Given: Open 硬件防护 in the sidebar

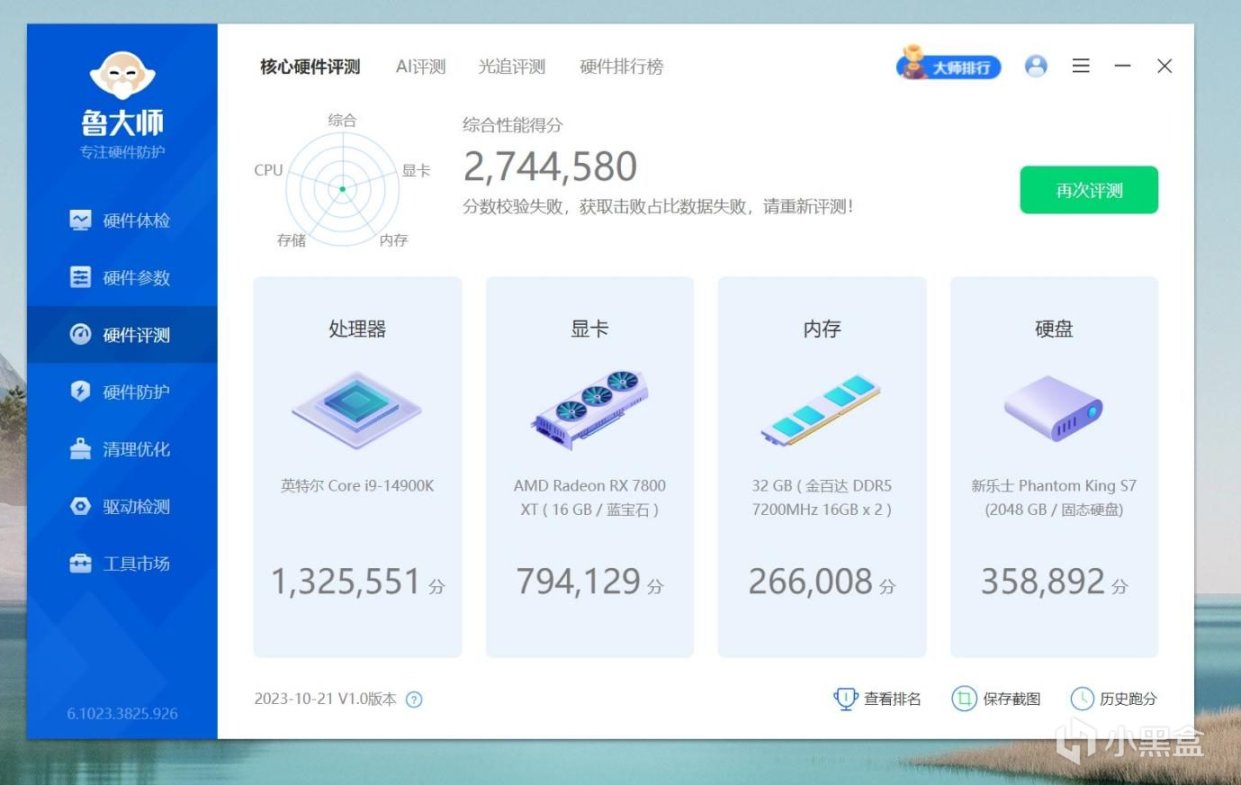Looking at the screenshot, I should (x=121, y=391).
